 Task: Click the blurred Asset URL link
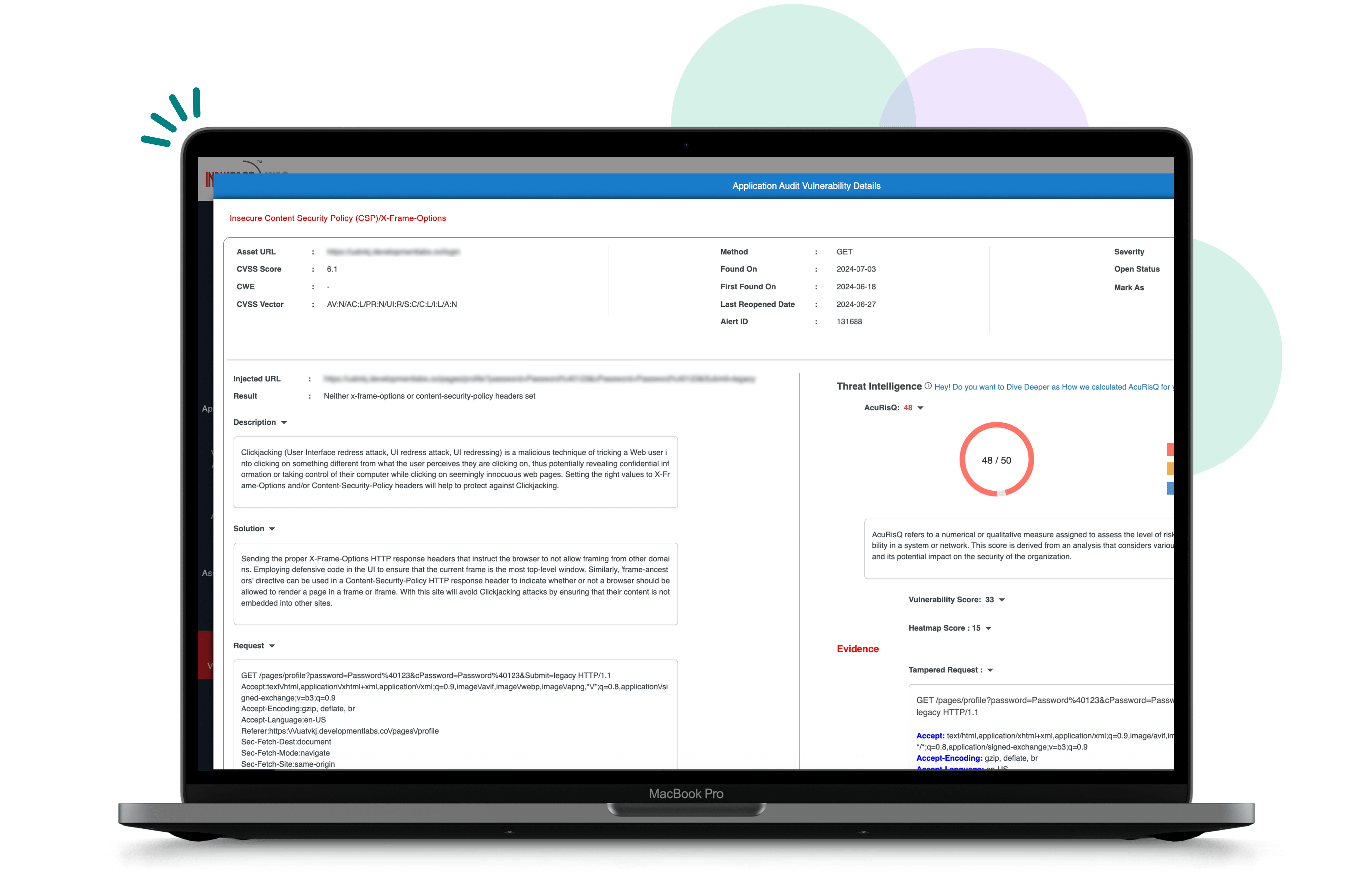[x=393, y=252]
